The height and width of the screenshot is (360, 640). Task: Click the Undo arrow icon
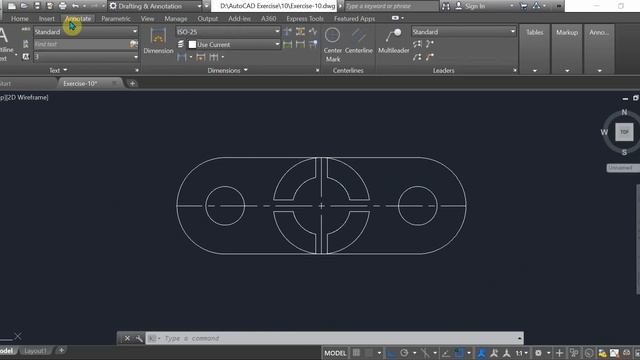click(x=75, y=6)
